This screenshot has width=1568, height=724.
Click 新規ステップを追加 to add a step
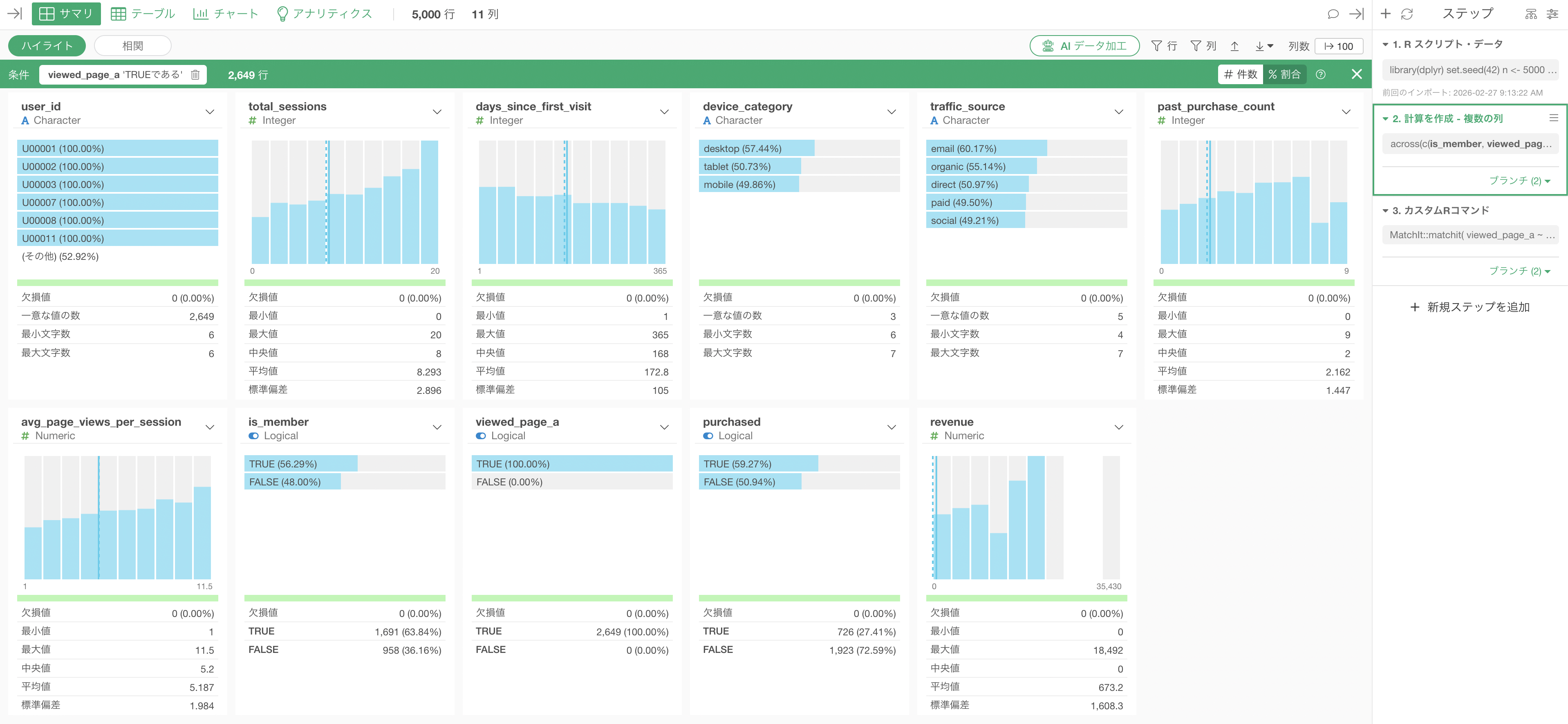coord(1469,306)
